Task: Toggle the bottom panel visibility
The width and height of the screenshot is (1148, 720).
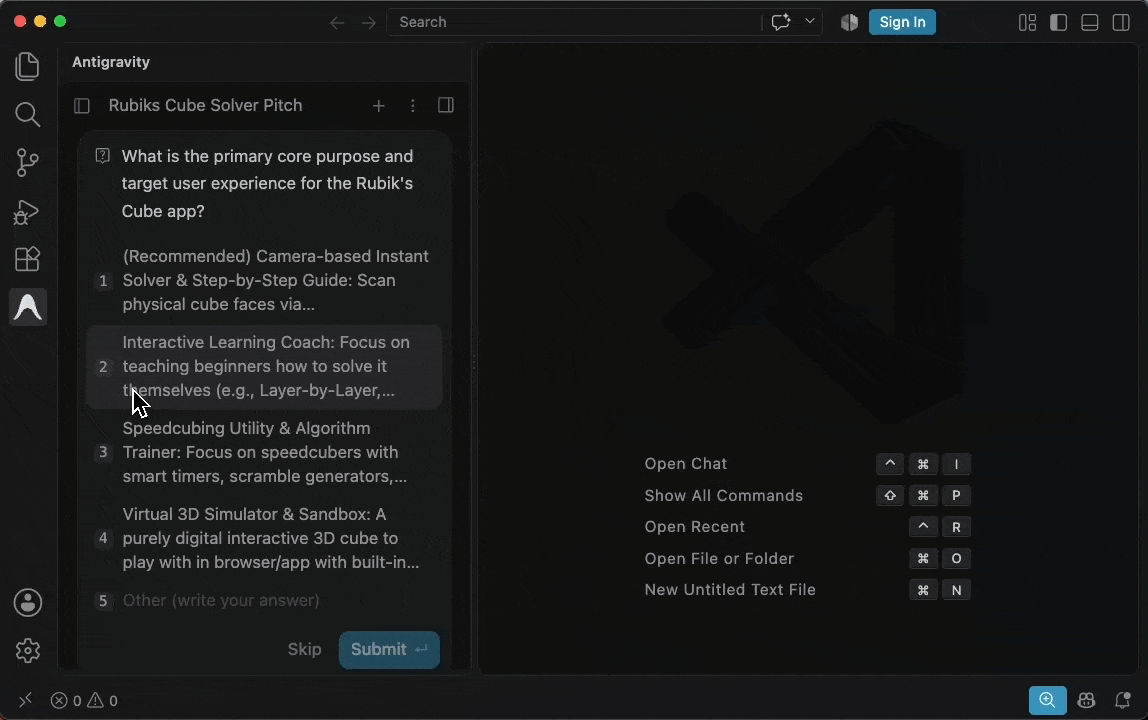Action: pos(1089,23)
